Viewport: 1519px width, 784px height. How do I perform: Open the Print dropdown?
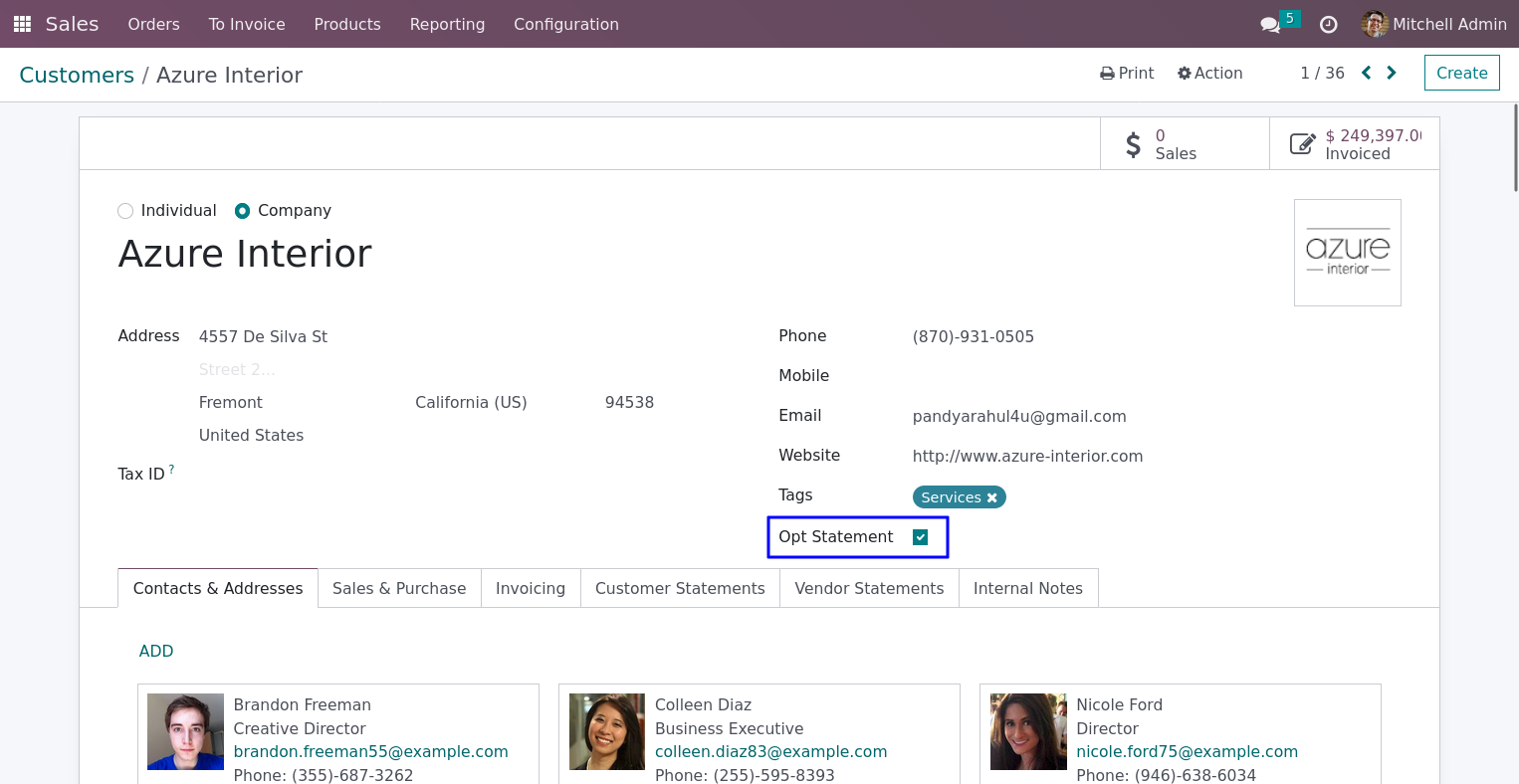(1127, 73)
